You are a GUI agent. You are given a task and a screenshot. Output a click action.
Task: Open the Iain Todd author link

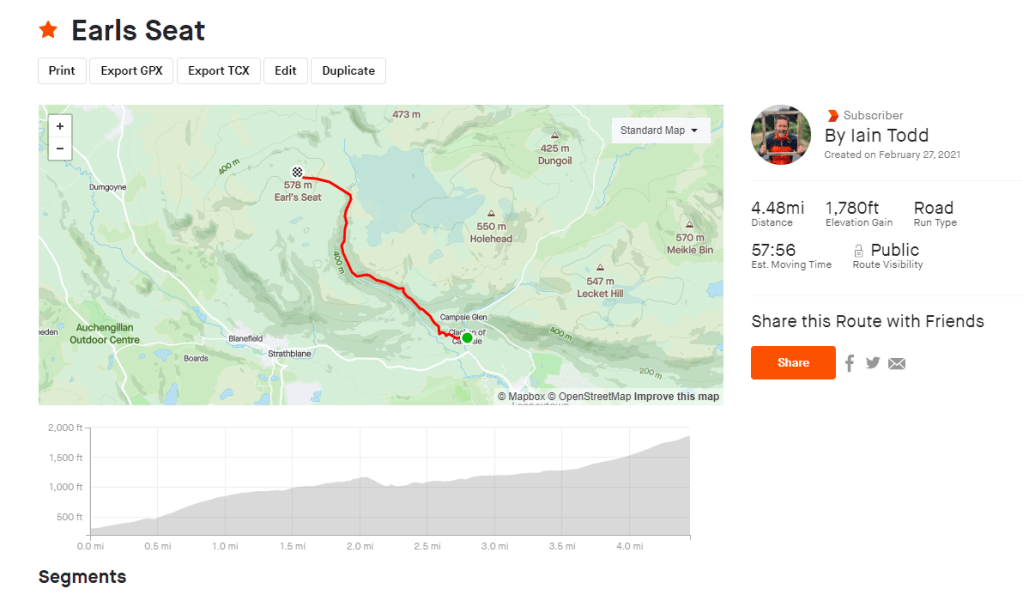[x=877, y=135]
